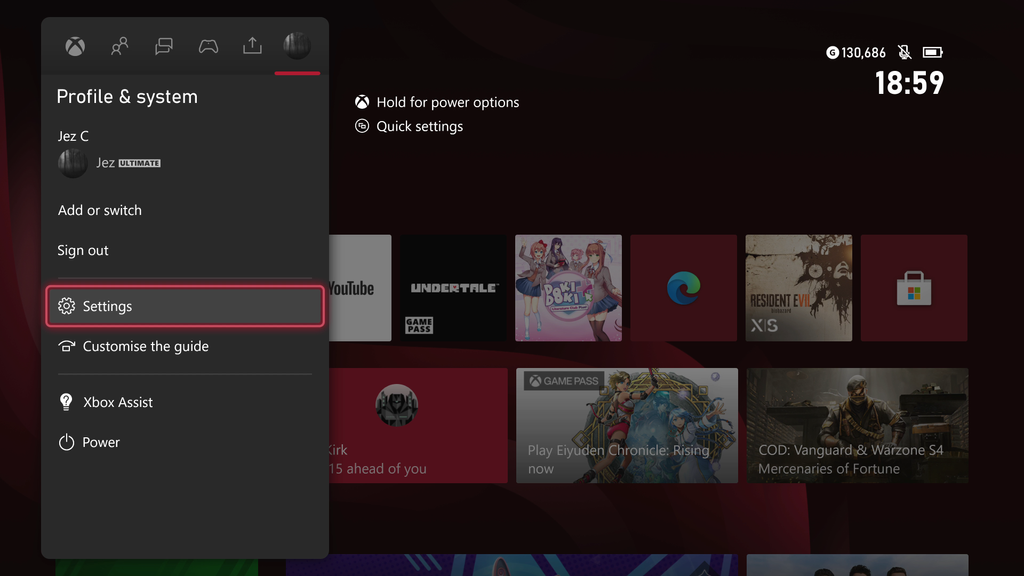Open Play Eiyuden Chronicle: Rising now banner
Screen dimensions: 1024x576
click(x=627, y=425)
